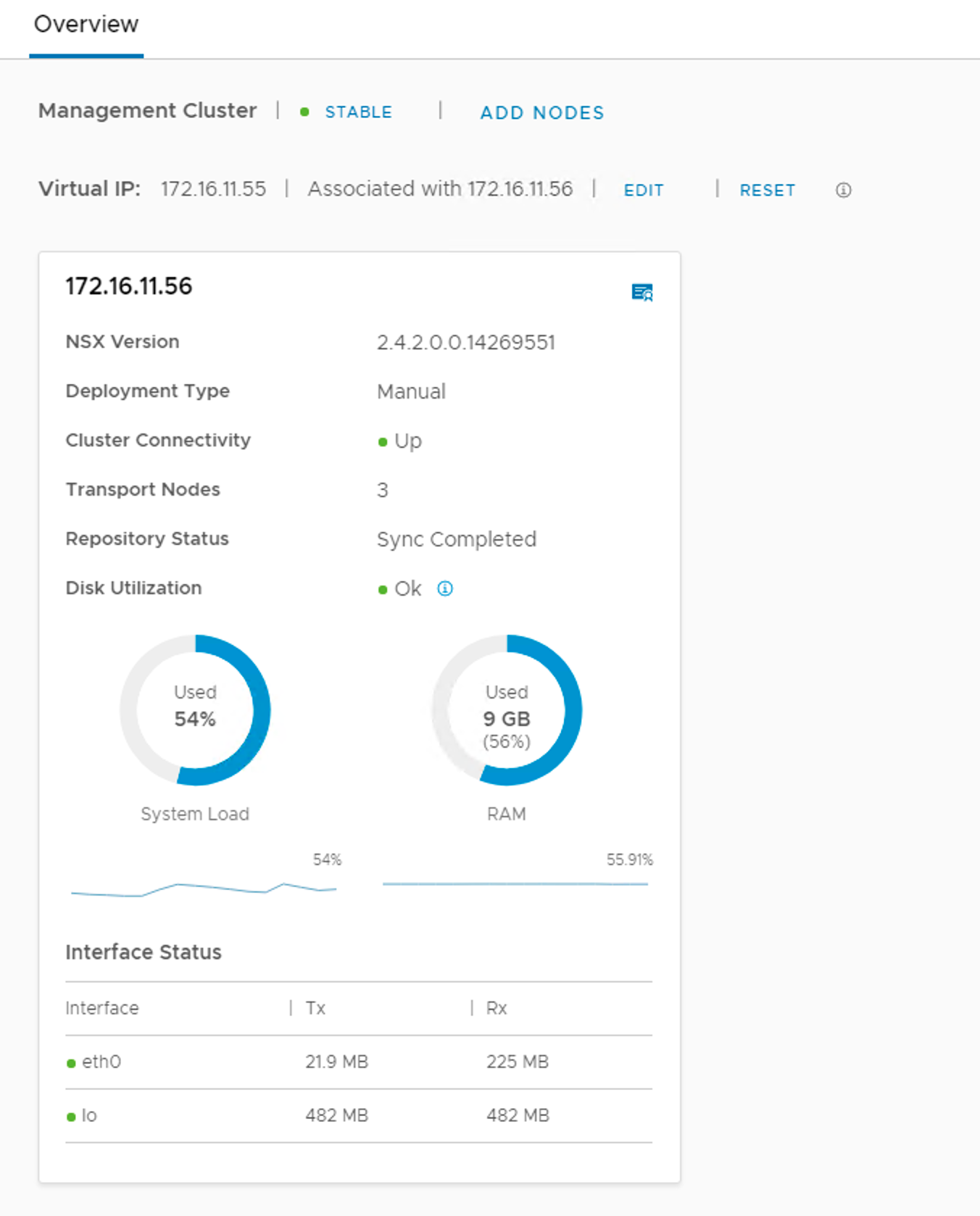Click the green lo status dot
This screenshot has height=1216, width=980.
tap(71, 1117)
